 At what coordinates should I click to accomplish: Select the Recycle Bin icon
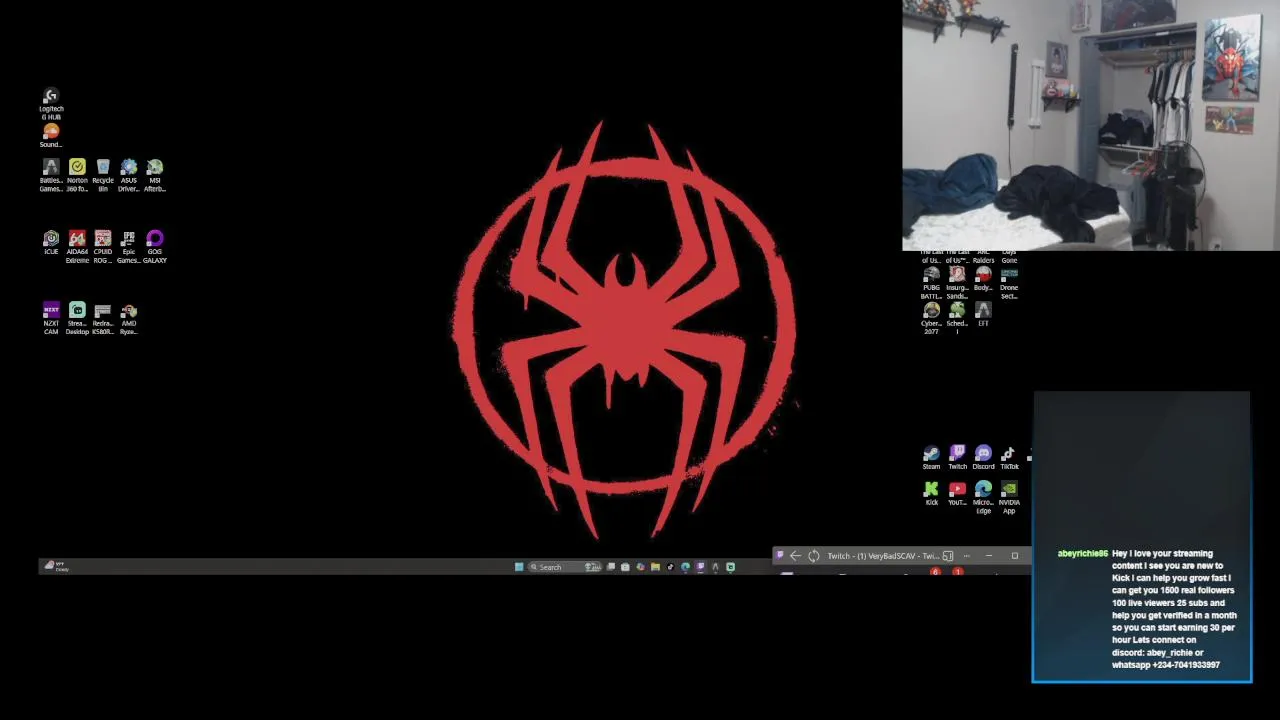pyautogui.click(x=103, y=175)
